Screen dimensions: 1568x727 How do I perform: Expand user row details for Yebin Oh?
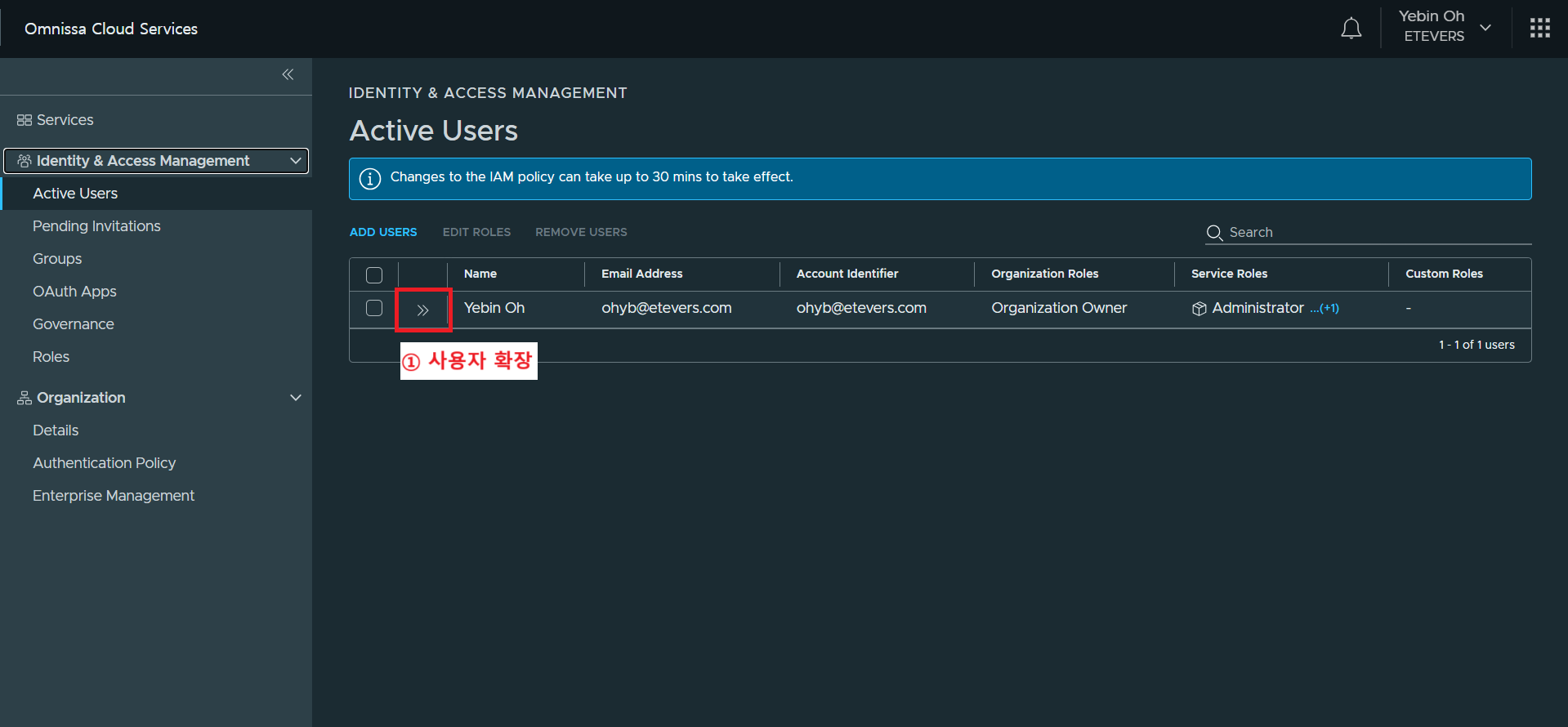(422, 310)
